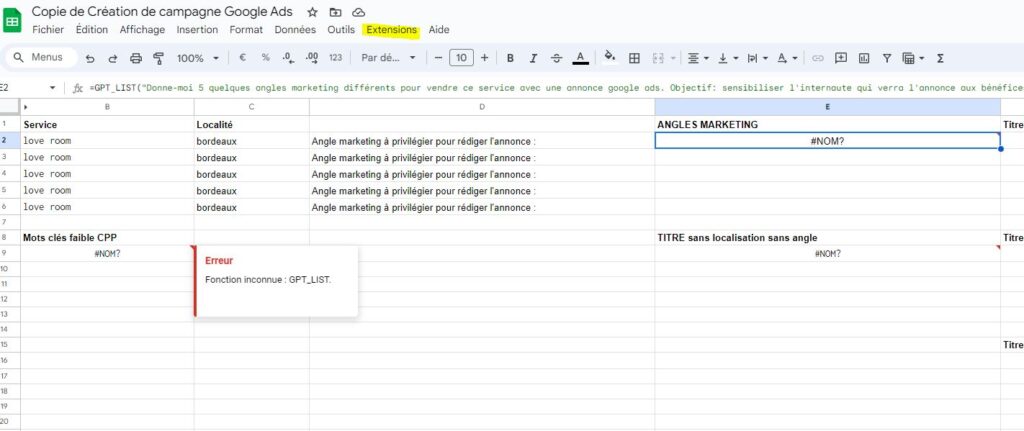Image resolution: width=1024 pixels, height=431 pixels.
Task: Click the insert chart icon
Action: pos(863,58)
